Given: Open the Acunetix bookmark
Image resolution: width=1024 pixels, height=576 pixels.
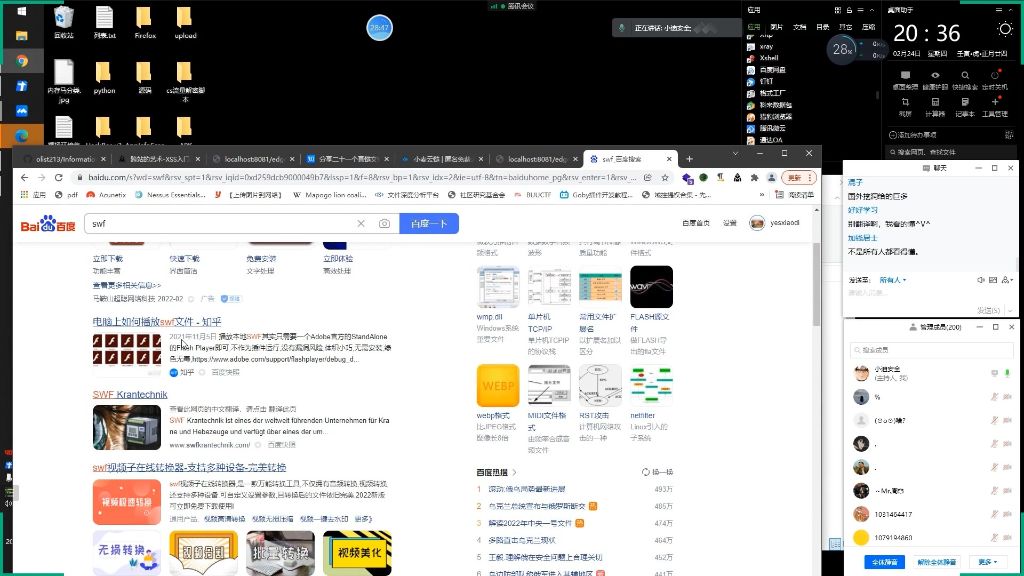Looking at the screenshot, I should pyautogui.click(x=106, y=195).
